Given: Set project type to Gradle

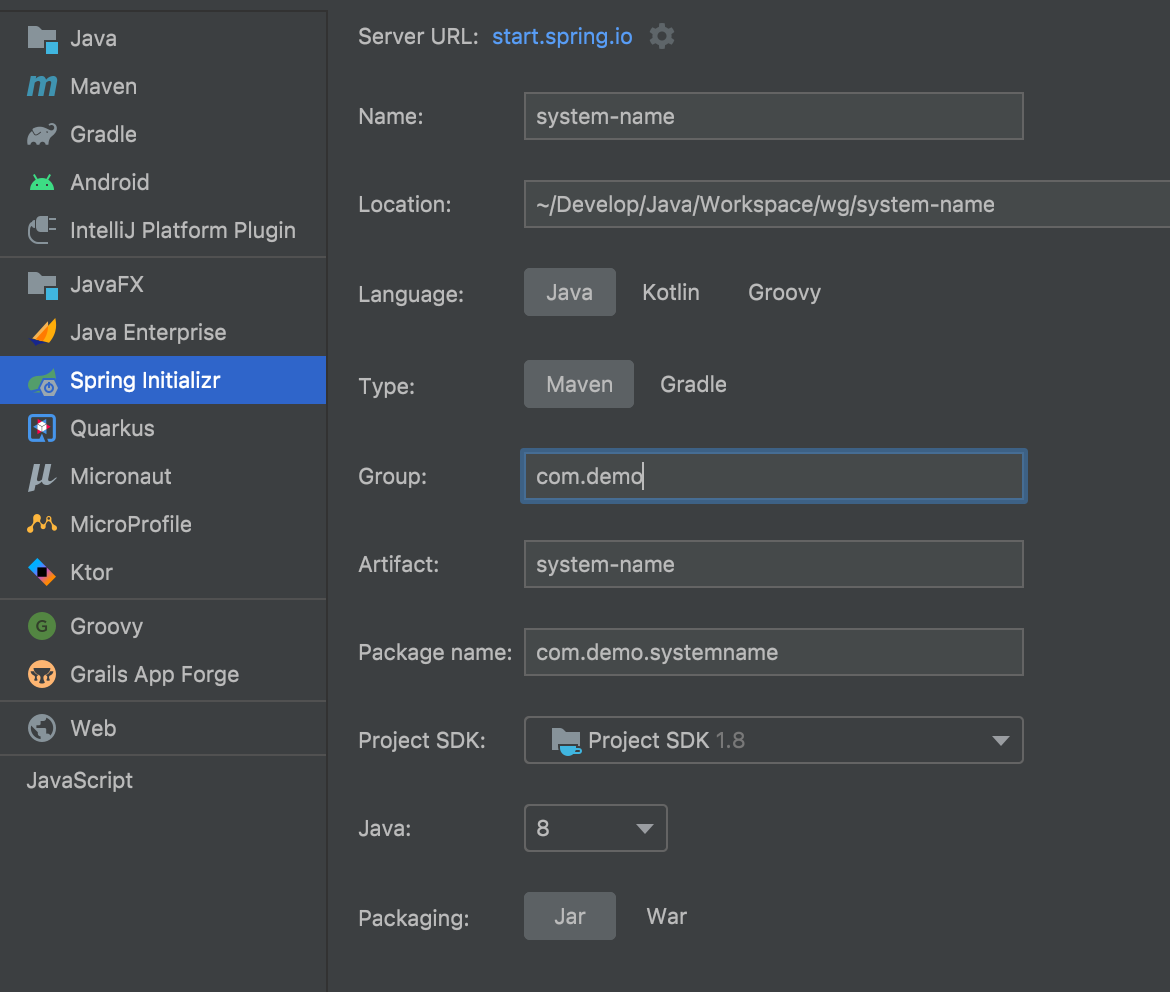Looking at the screenshot, I should pyautogui.click(x=693, y=384).
